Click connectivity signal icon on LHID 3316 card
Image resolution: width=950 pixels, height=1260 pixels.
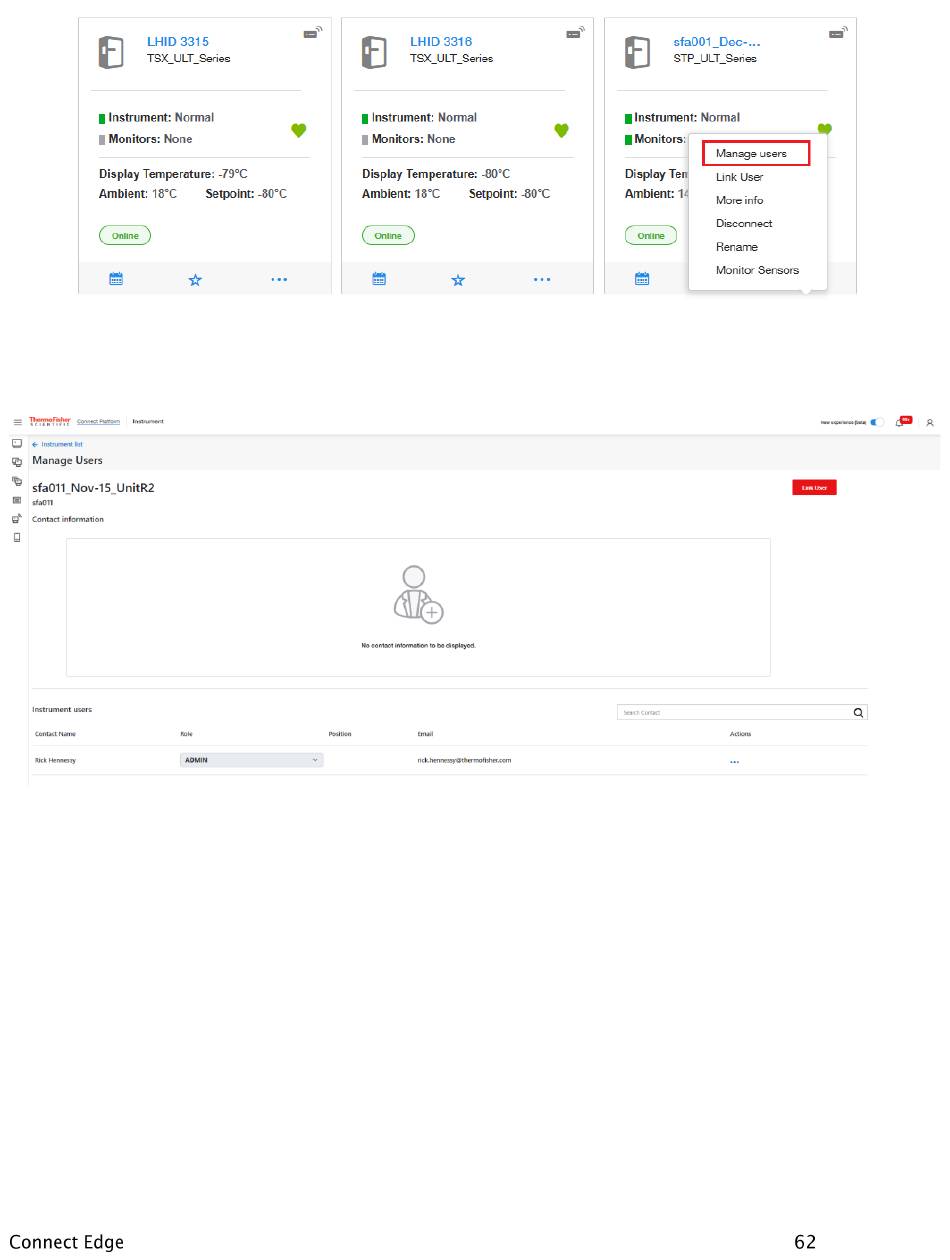(x=575, y=33)
